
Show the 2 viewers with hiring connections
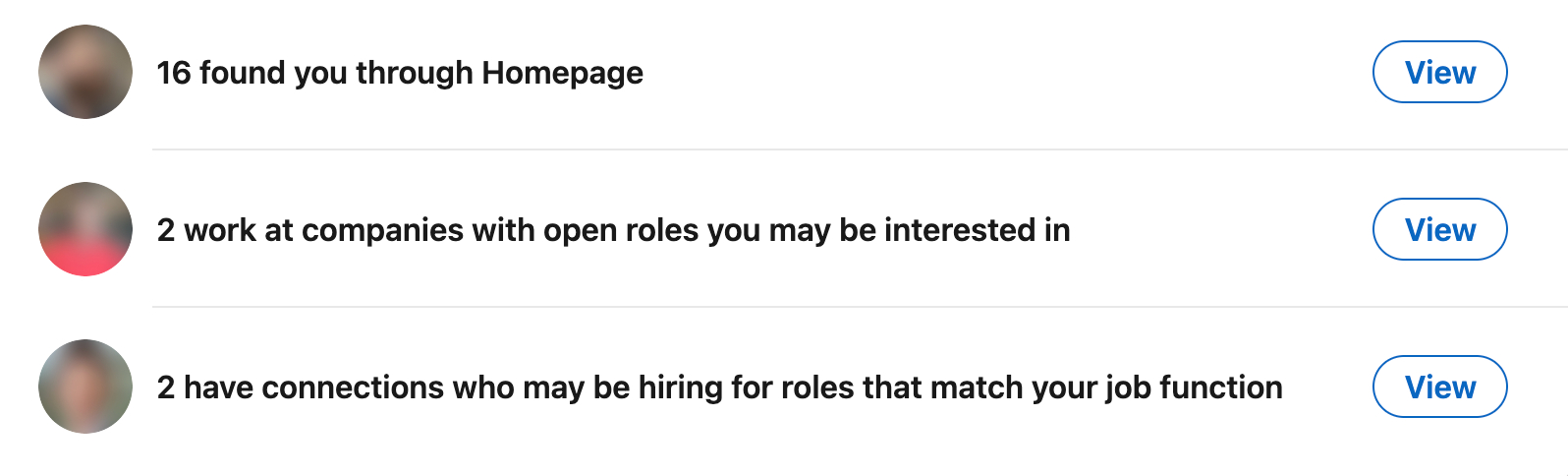pos(1439,387)
